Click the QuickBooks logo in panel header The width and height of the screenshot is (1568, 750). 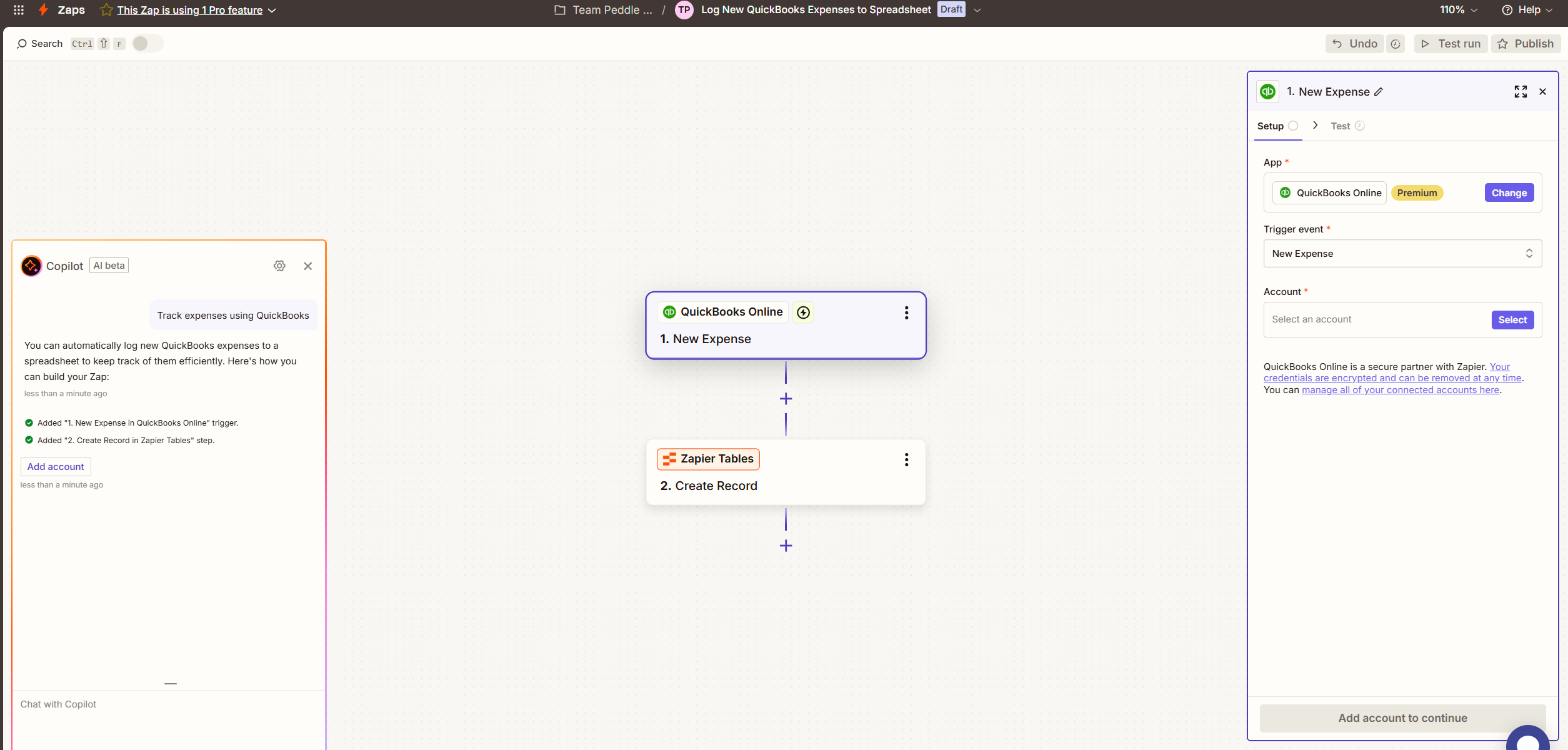point(1267,92)
